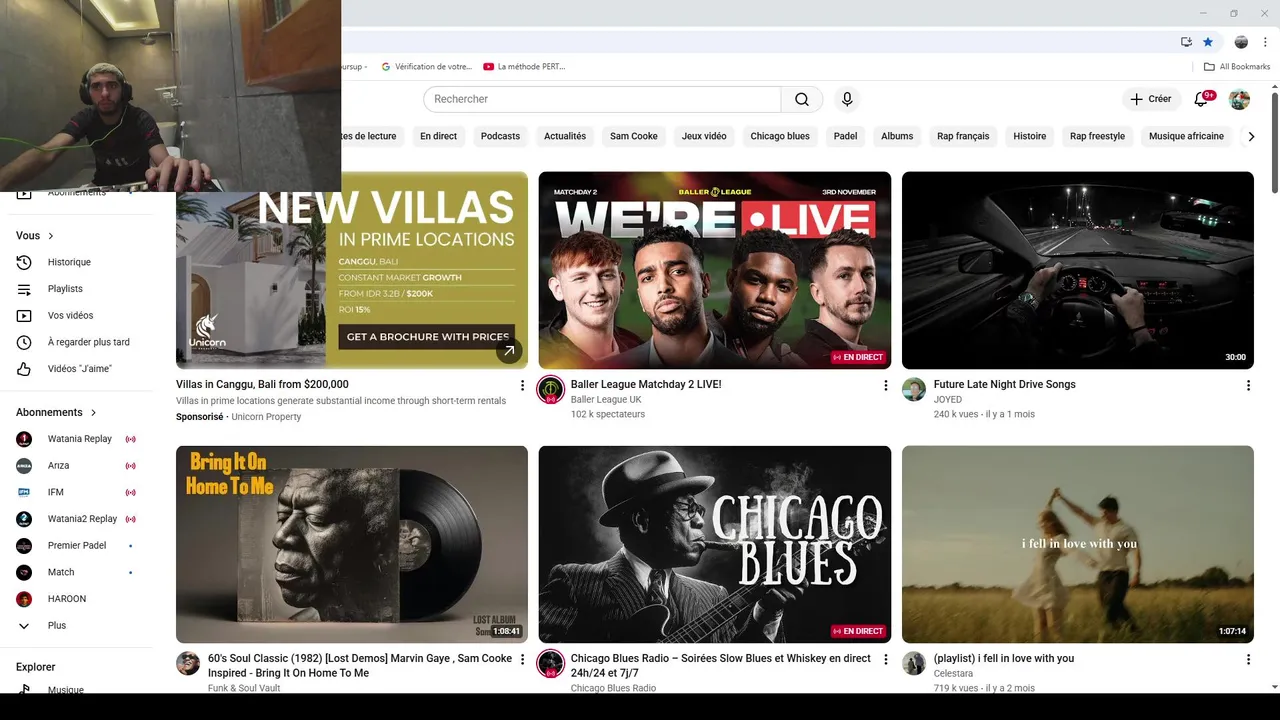Image resolution: width=1280 pixels, height=720 pixels.
Task: Show more filter chips with right arrow
Action: [x=1251, y=136]
